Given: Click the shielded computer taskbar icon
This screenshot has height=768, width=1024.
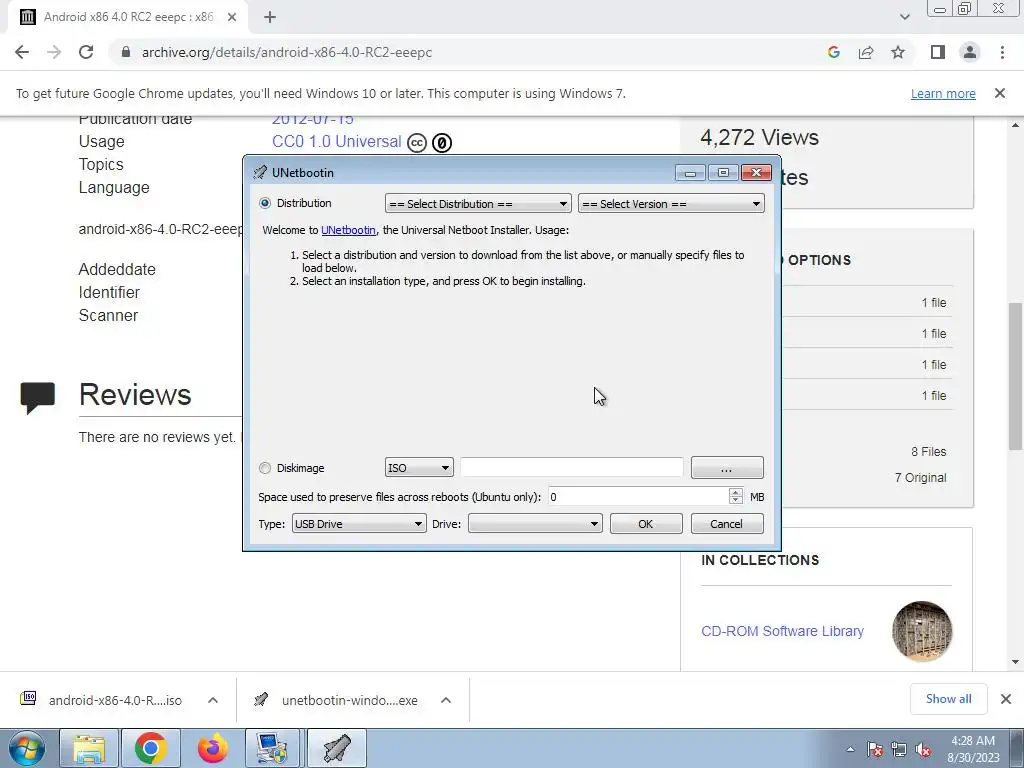Looking at the screenshot, I should pyautogui.click(x=273, y=748).
